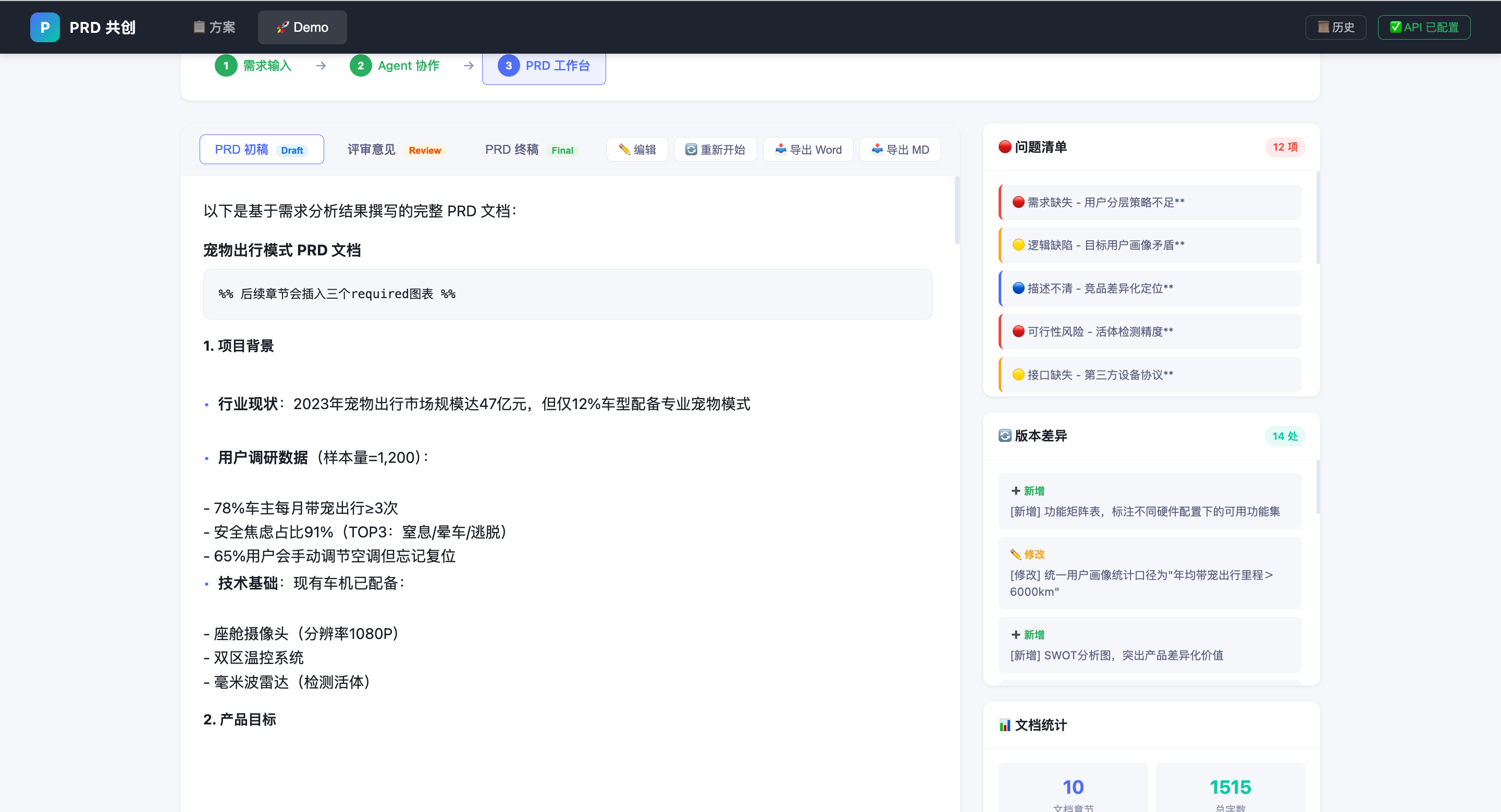The image size is (1501, 812).
Task: Export document via 导出 MD
Action: 900,150
